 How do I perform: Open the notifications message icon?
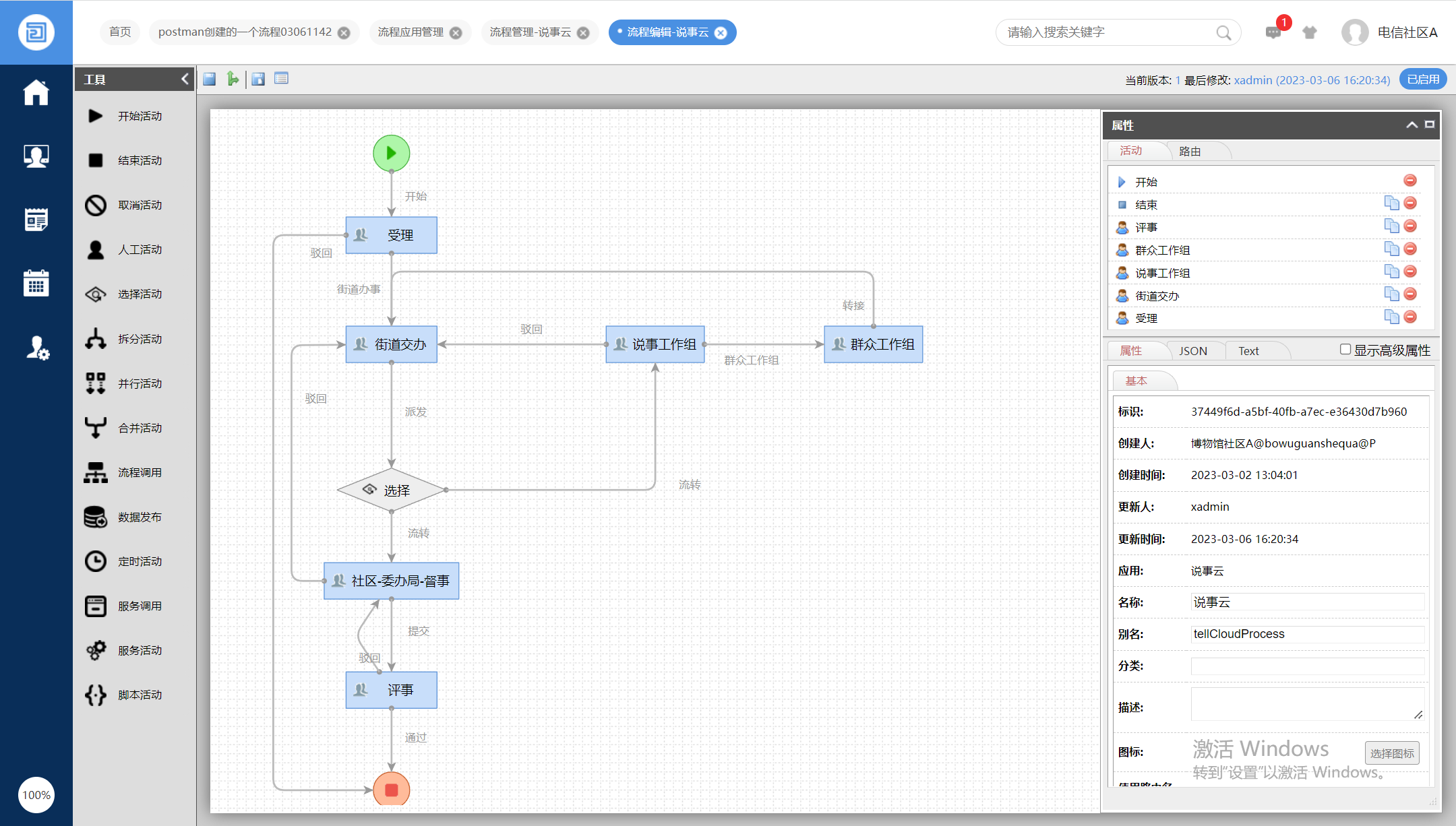(x=1273, y=32)
